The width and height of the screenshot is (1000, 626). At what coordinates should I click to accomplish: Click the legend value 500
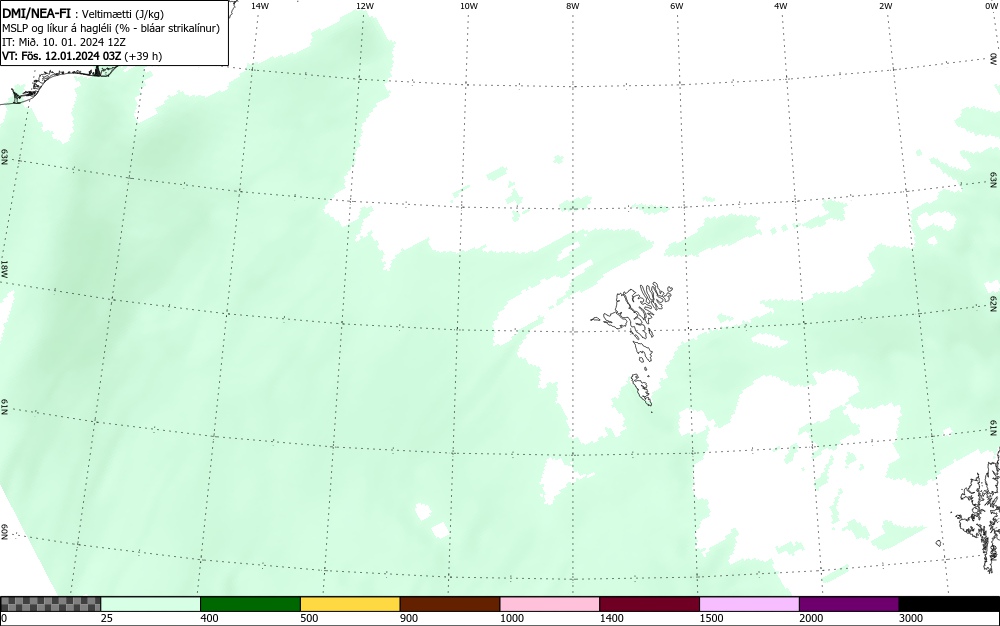309,618
